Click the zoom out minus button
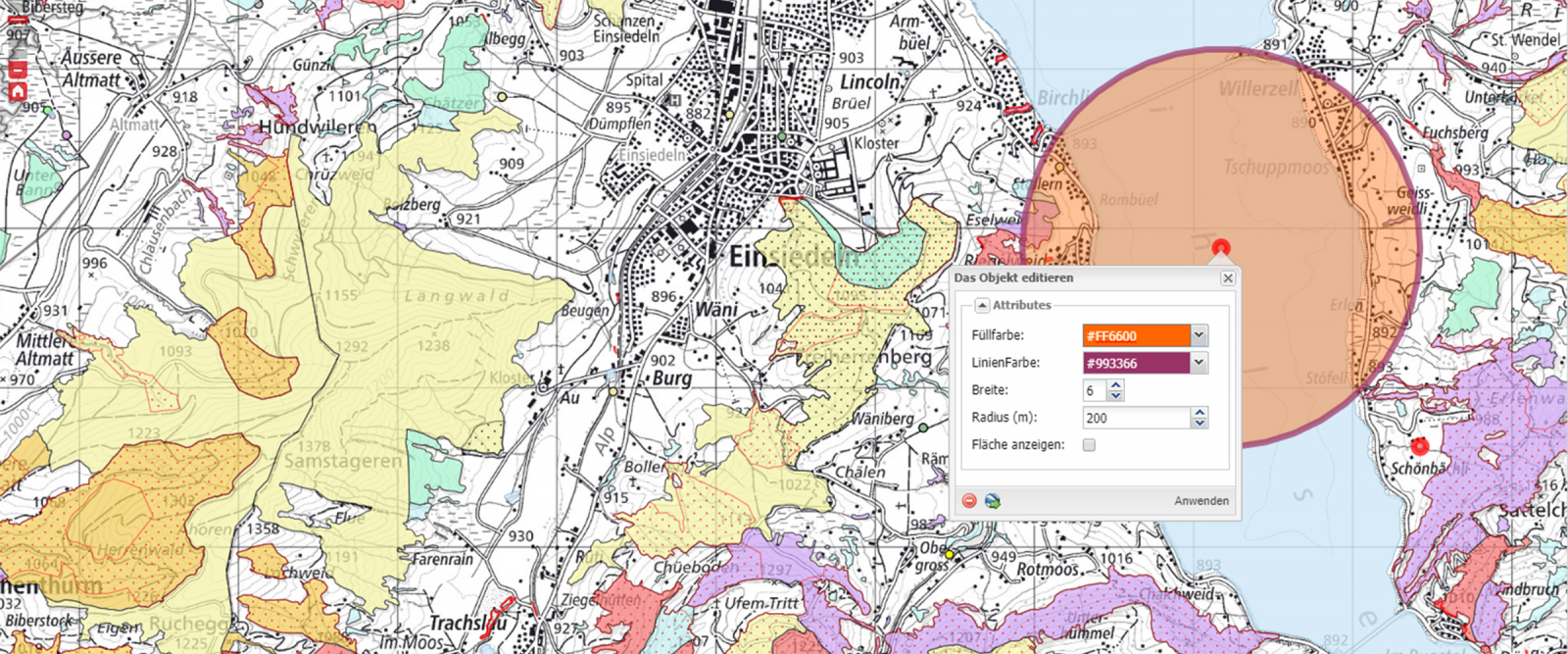This screenshot has height=654, width=1568. tap(18, 70)
